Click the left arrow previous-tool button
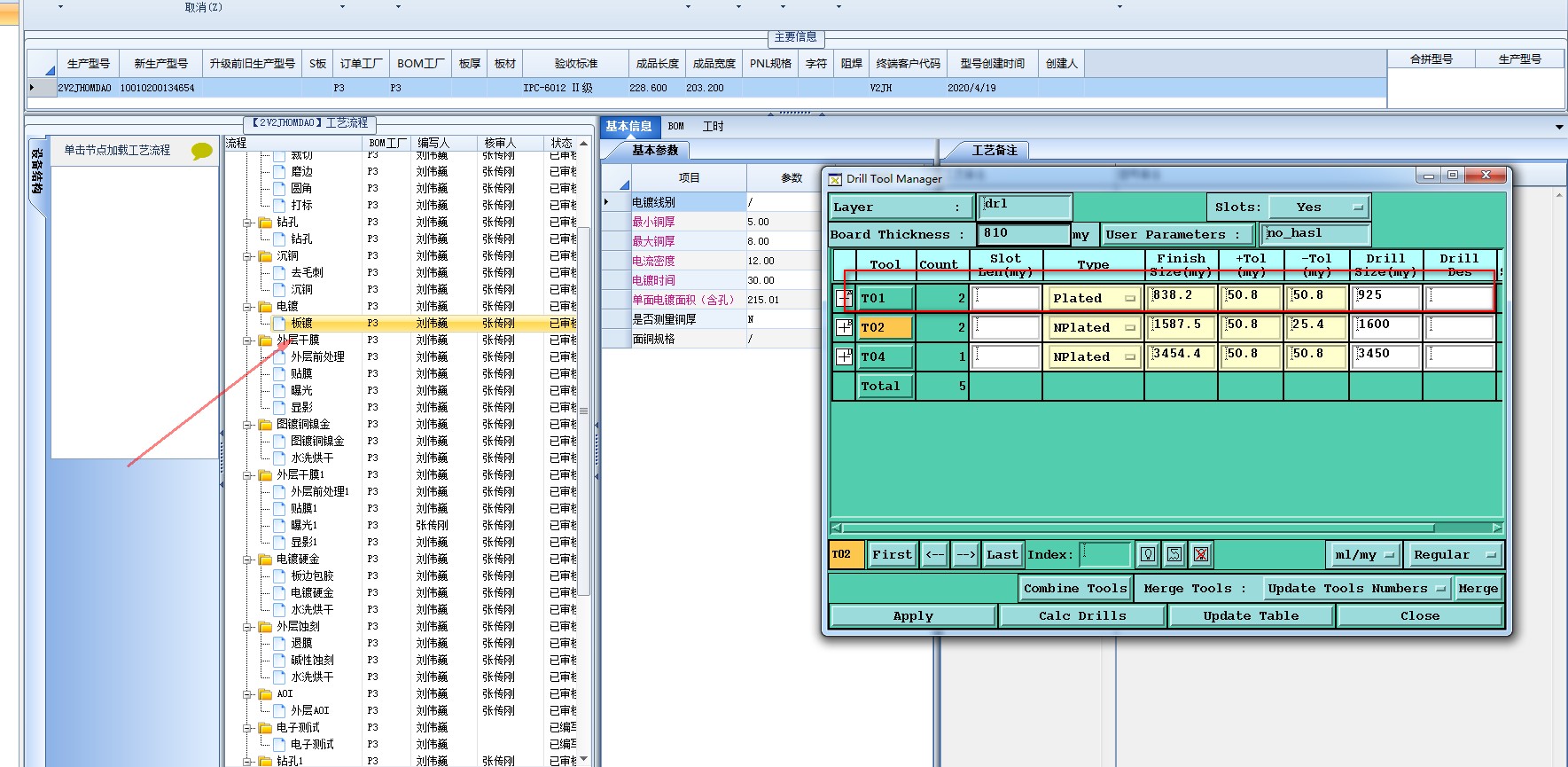 935,555
